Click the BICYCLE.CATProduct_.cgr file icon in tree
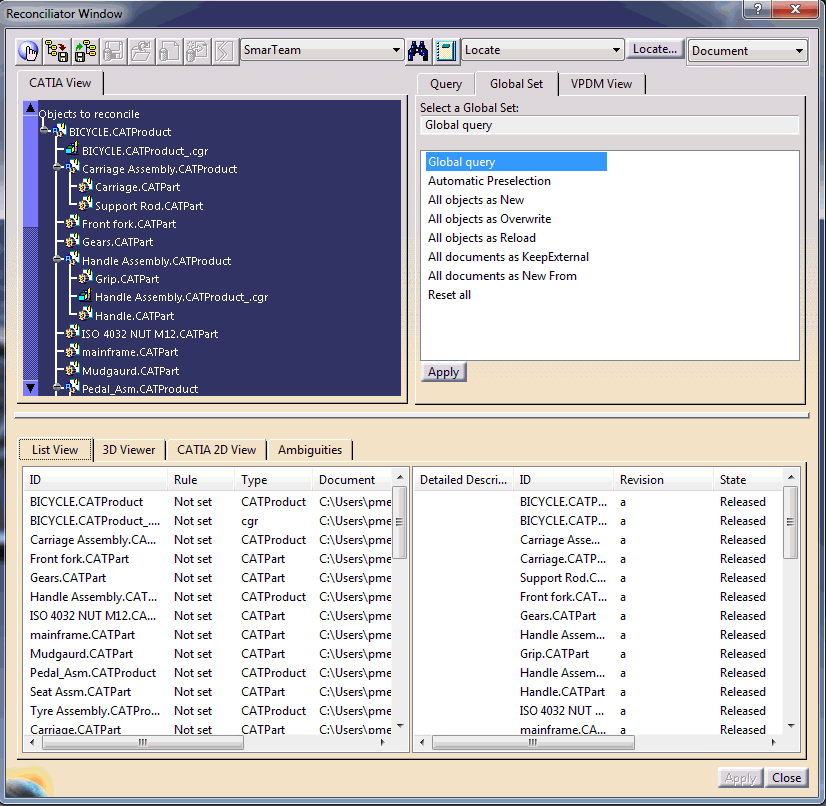 click(72, 150)
